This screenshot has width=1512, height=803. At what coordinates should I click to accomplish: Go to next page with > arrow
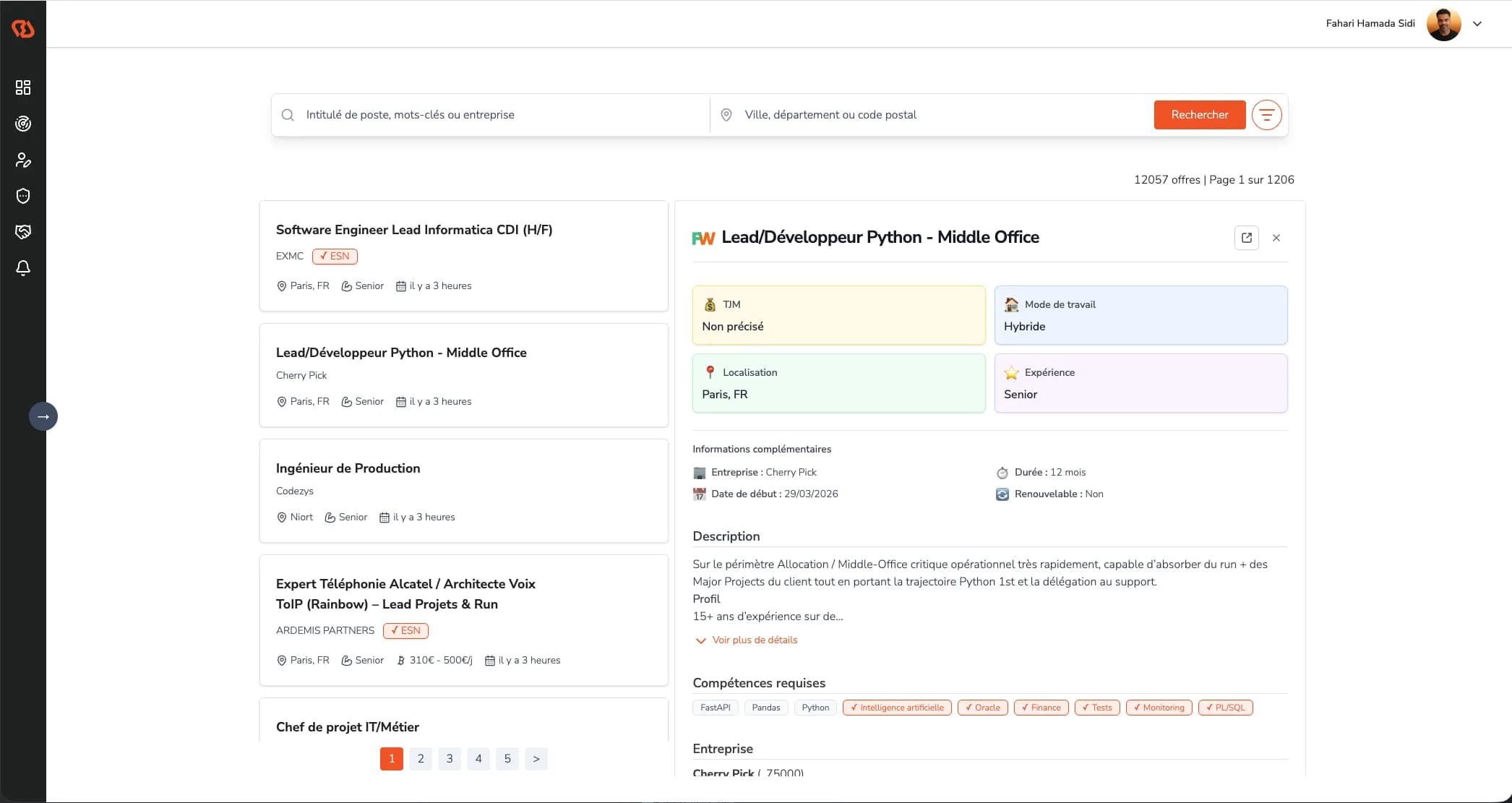536,759
